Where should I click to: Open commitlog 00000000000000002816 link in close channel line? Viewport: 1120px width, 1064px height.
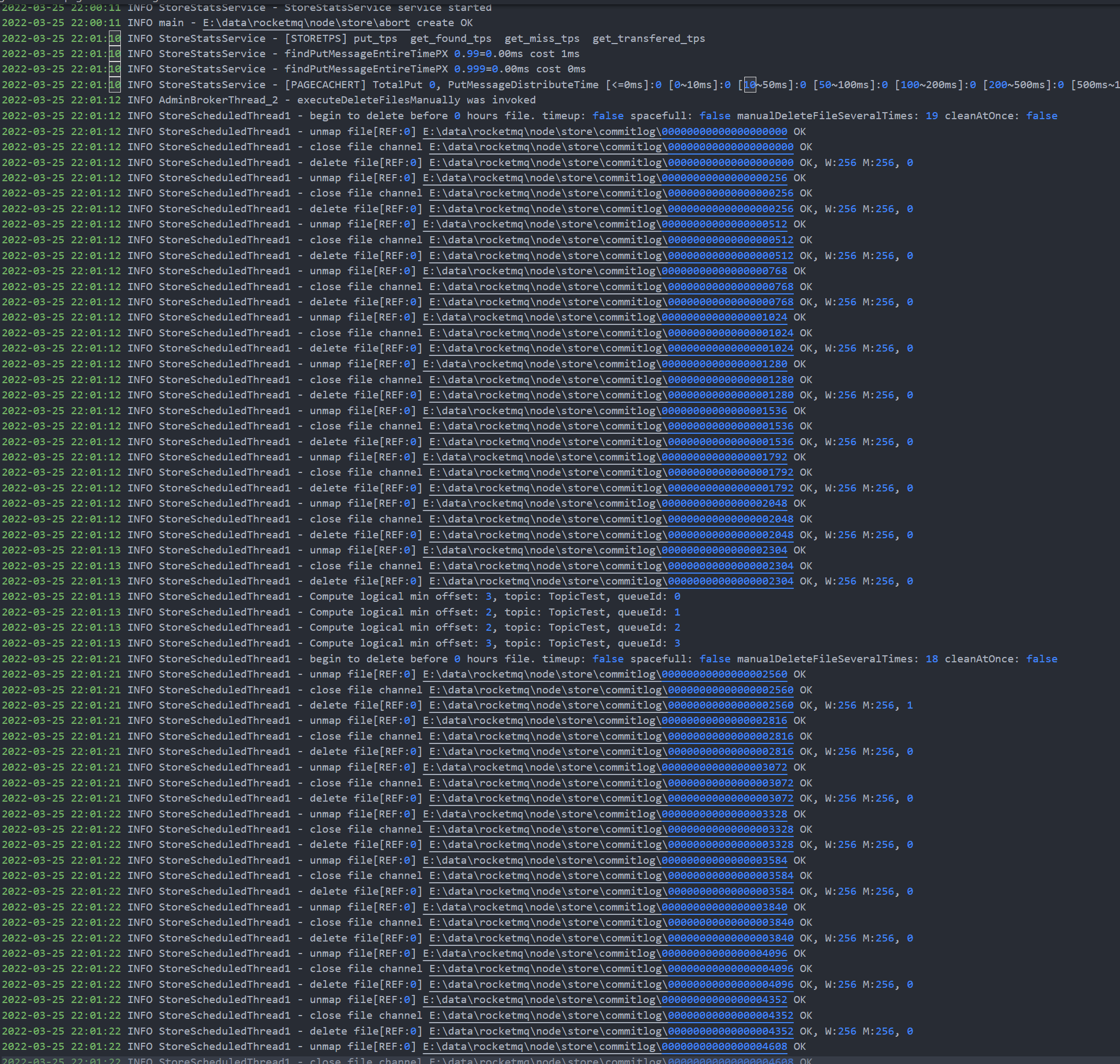point(730,736)
